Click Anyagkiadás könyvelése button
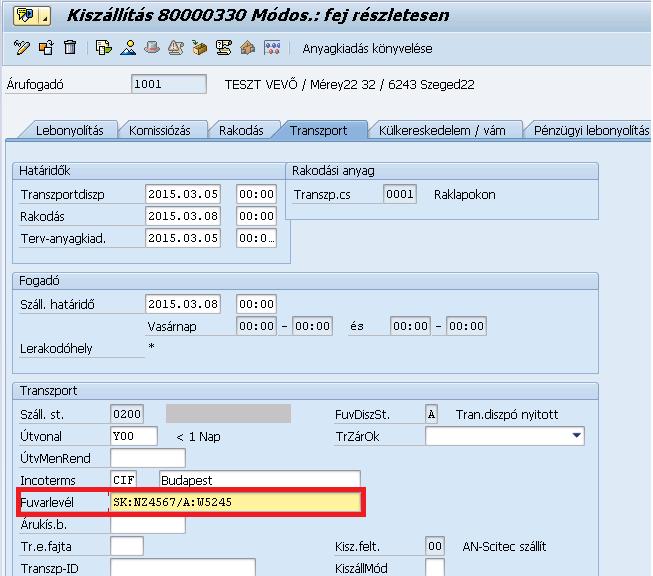 click(367, 49)
